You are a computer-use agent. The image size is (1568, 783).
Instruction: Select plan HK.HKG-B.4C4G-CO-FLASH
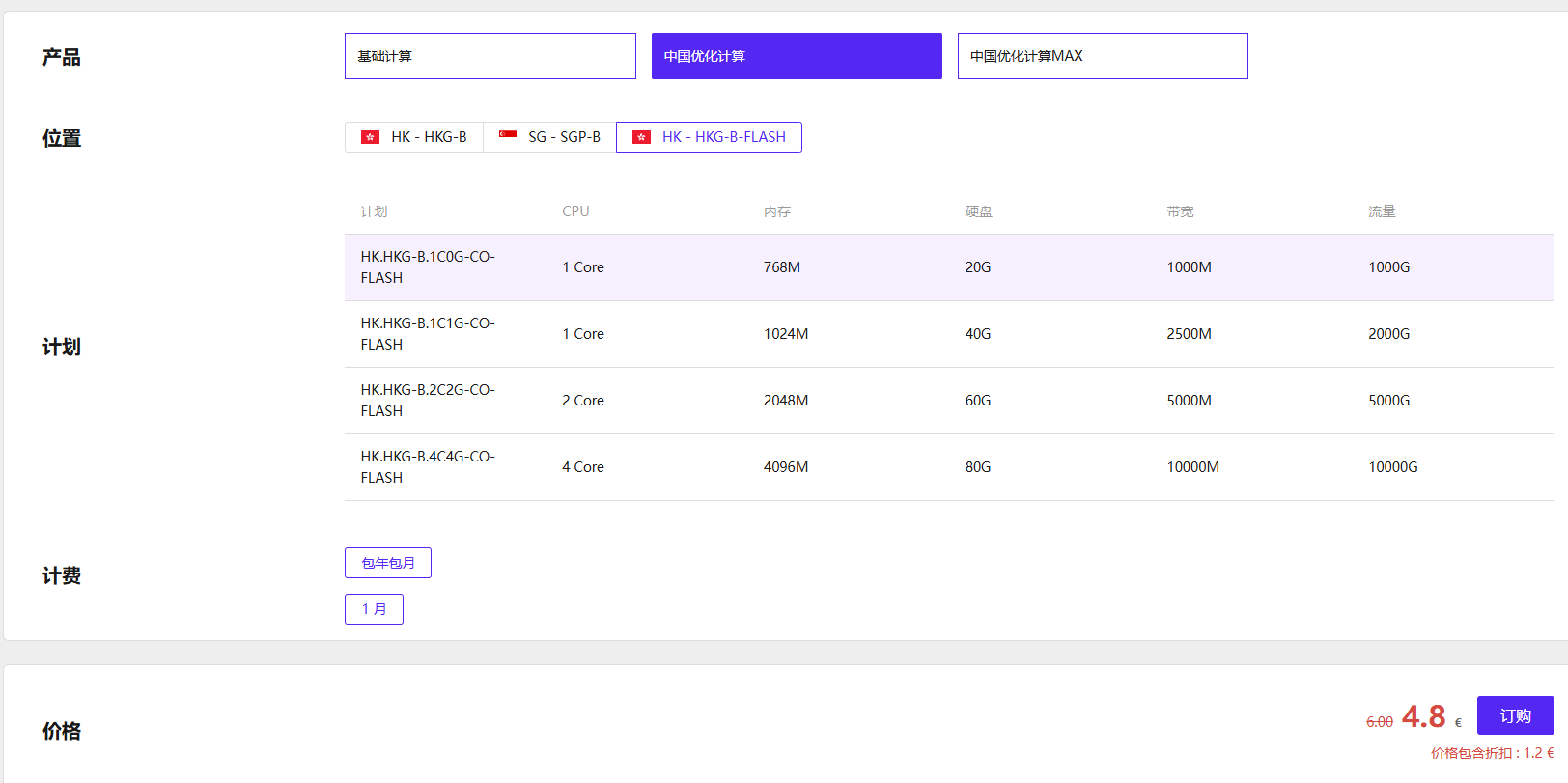(949, 467)
